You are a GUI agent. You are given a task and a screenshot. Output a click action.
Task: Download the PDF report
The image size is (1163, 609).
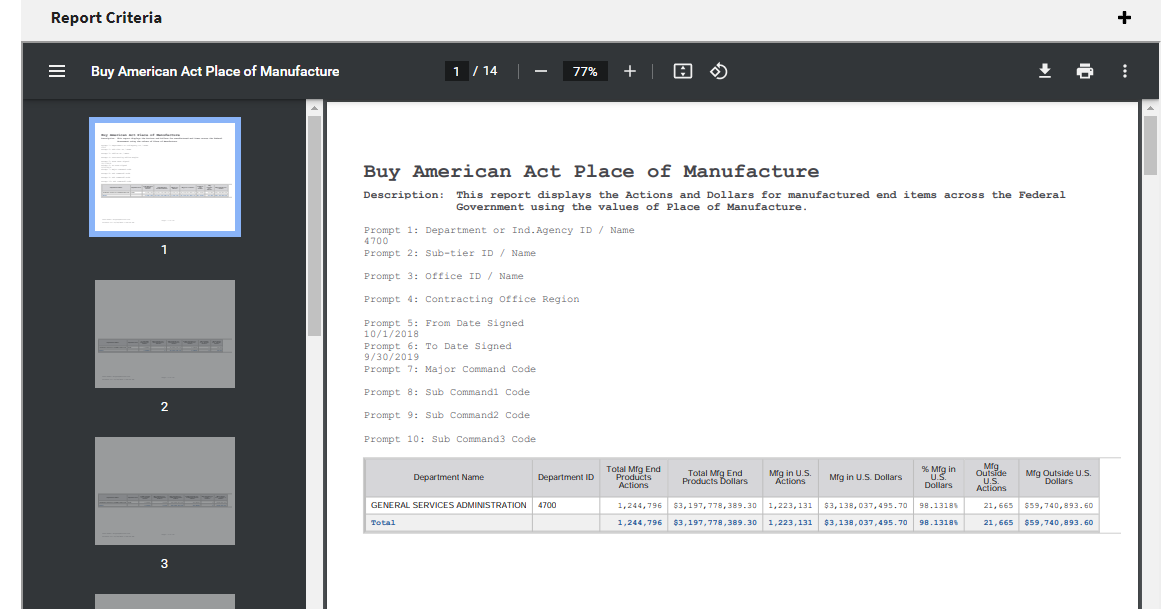pos(1044,71)
